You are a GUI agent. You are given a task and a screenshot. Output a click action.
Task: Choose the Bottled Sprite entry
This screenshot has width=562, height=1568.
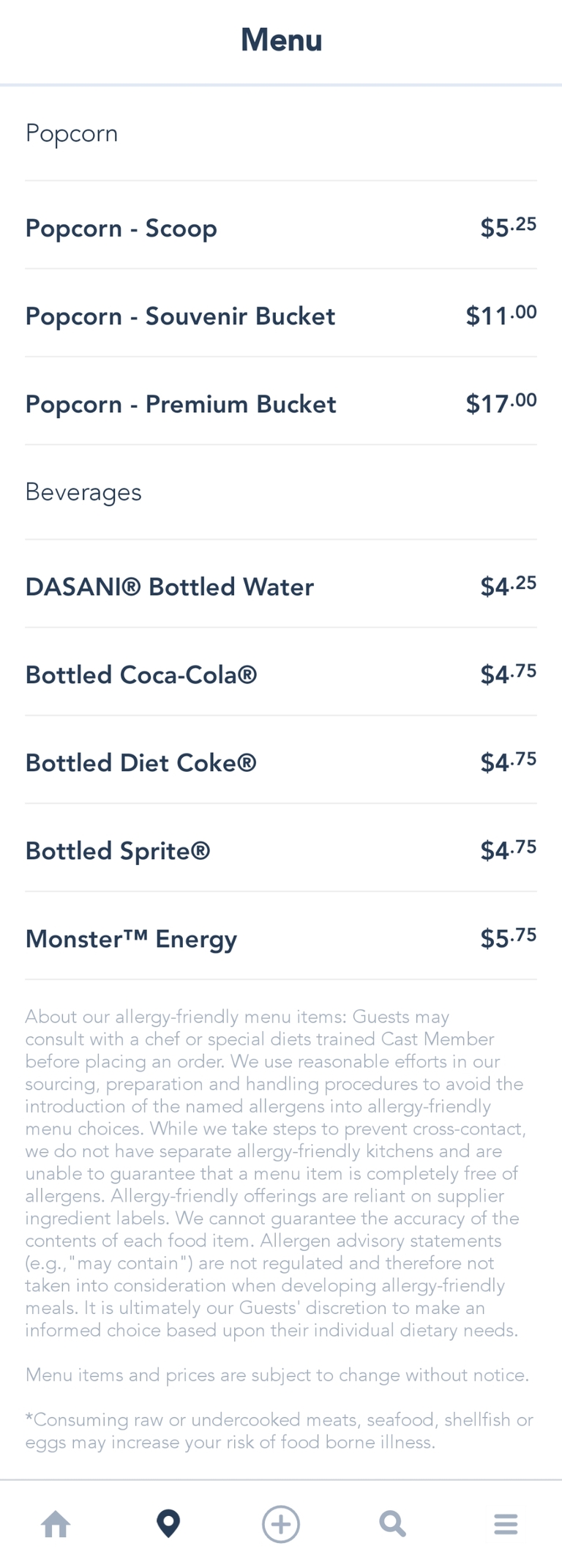tap(118, 851)
